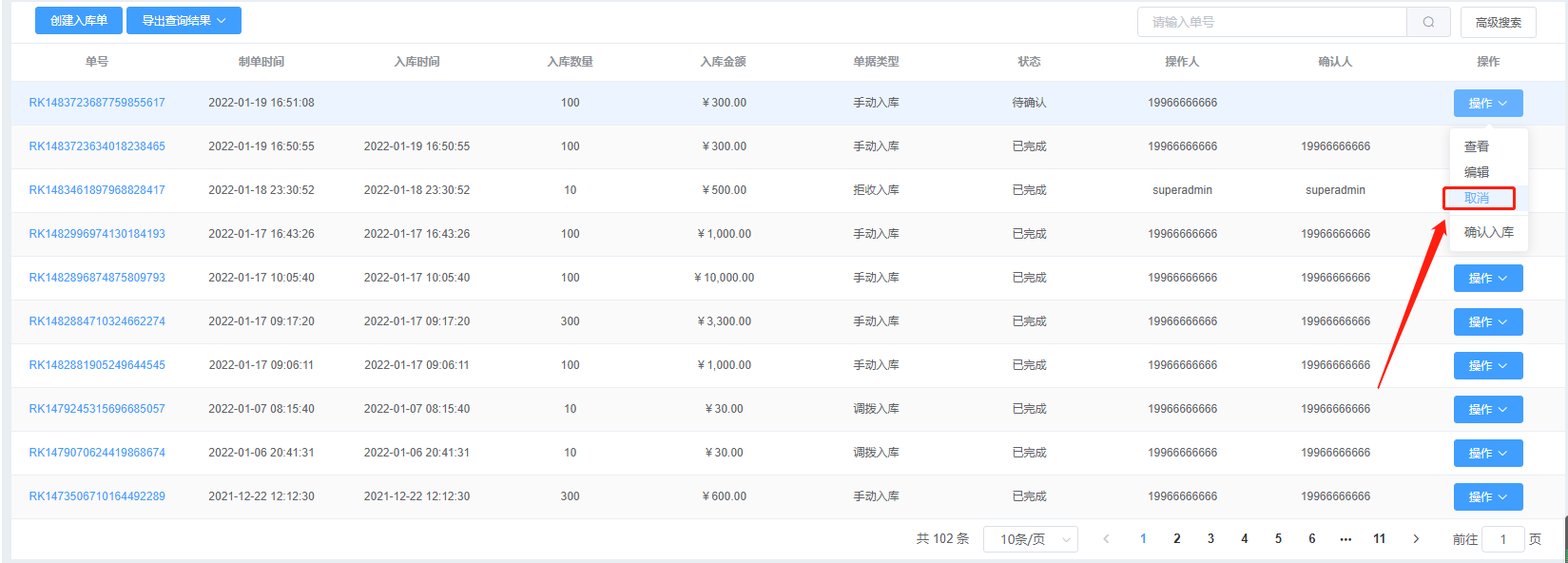
Task: Open order link RK1479245315696685057
Action: tap(97, 409)
